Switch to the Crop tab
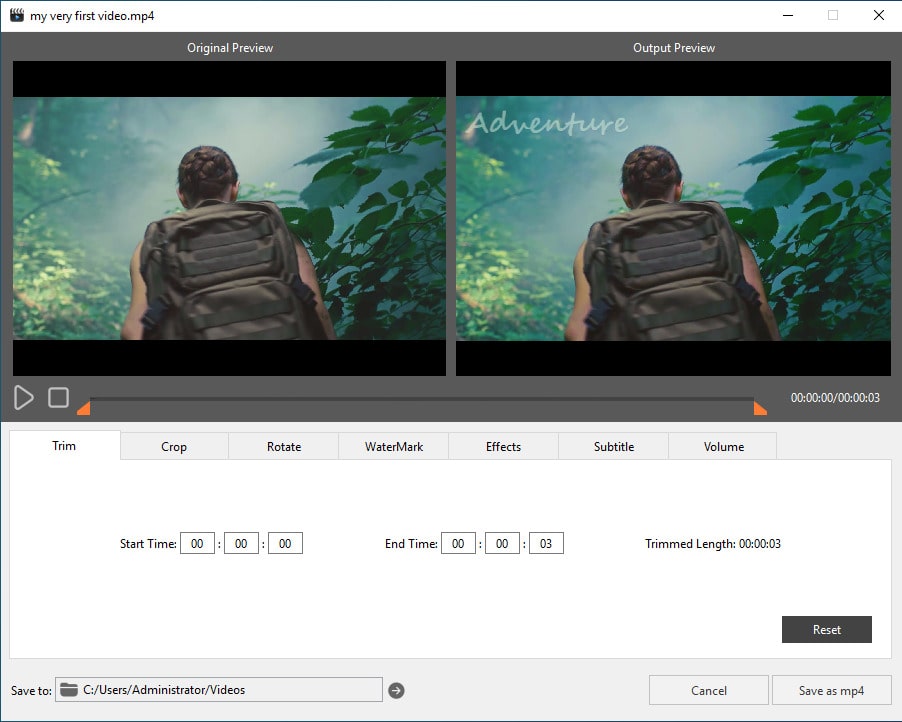 [174, 446]
